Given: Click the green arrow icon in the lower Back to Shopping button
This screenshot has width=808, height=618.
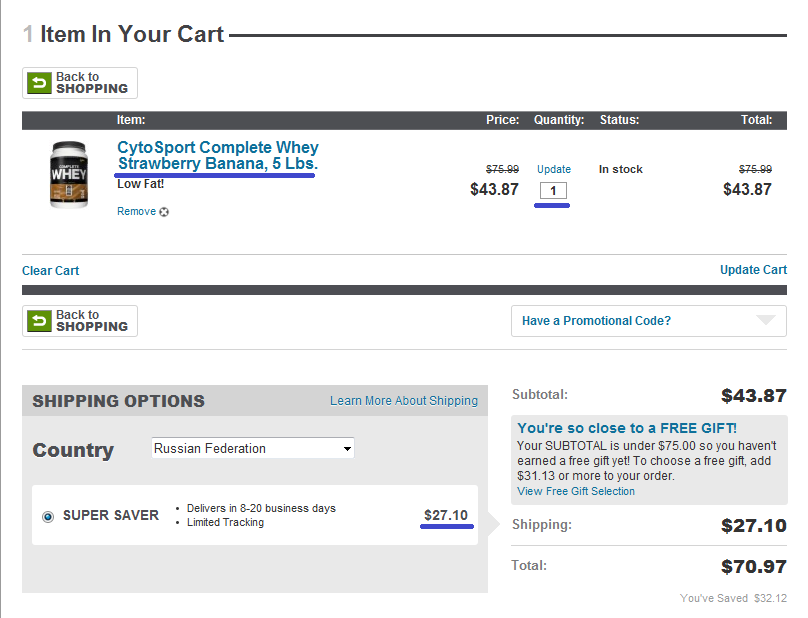Looking at the screenshot, I should click(x=40, y=321).
